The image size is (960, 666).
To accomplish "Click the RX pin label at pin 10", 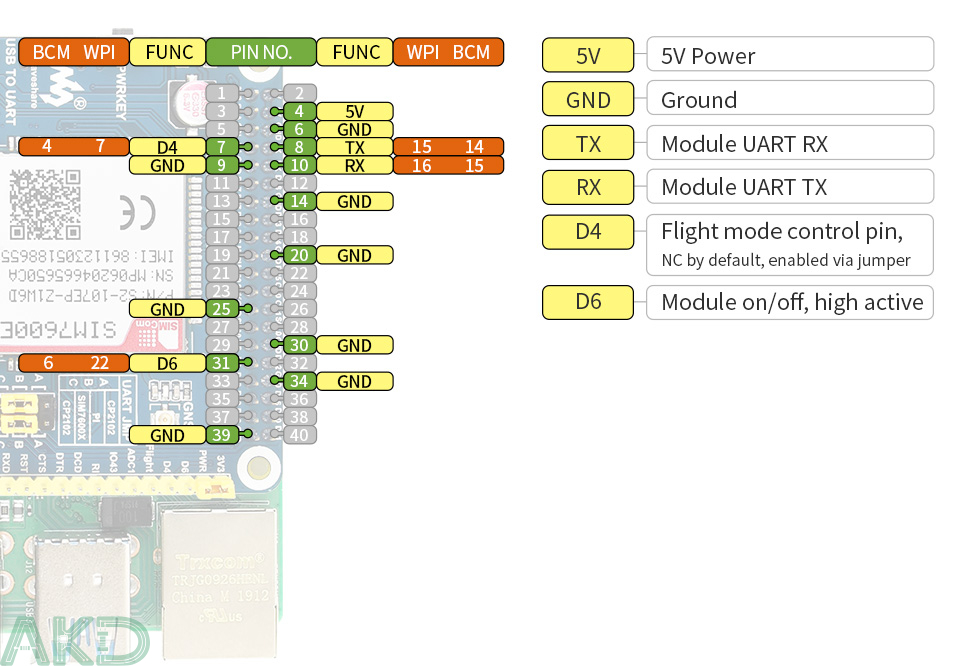I will tap(357, 166).
